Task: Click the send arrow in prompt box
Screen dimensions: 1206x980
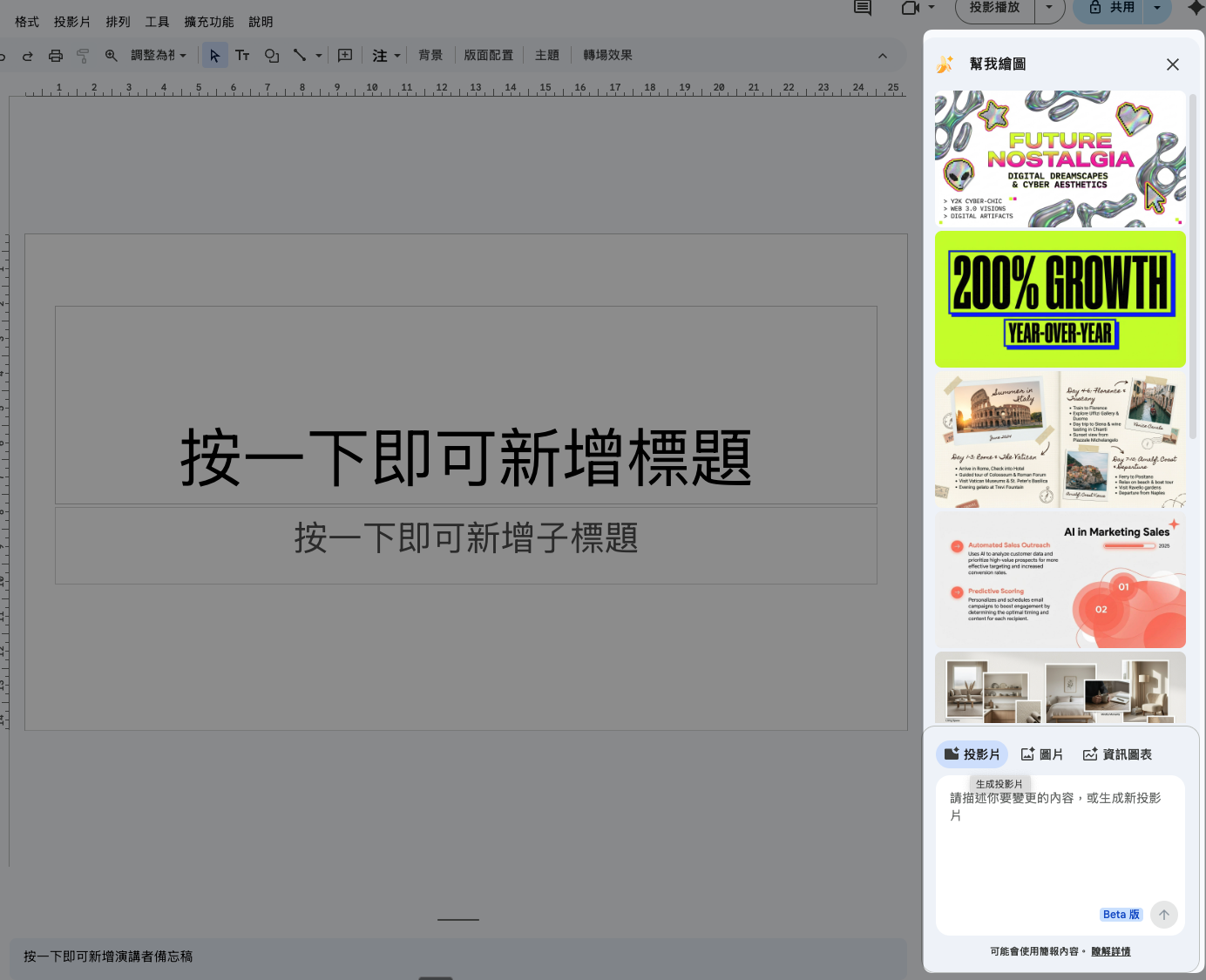Action: pyautogui.click(x=1163, y=915)
